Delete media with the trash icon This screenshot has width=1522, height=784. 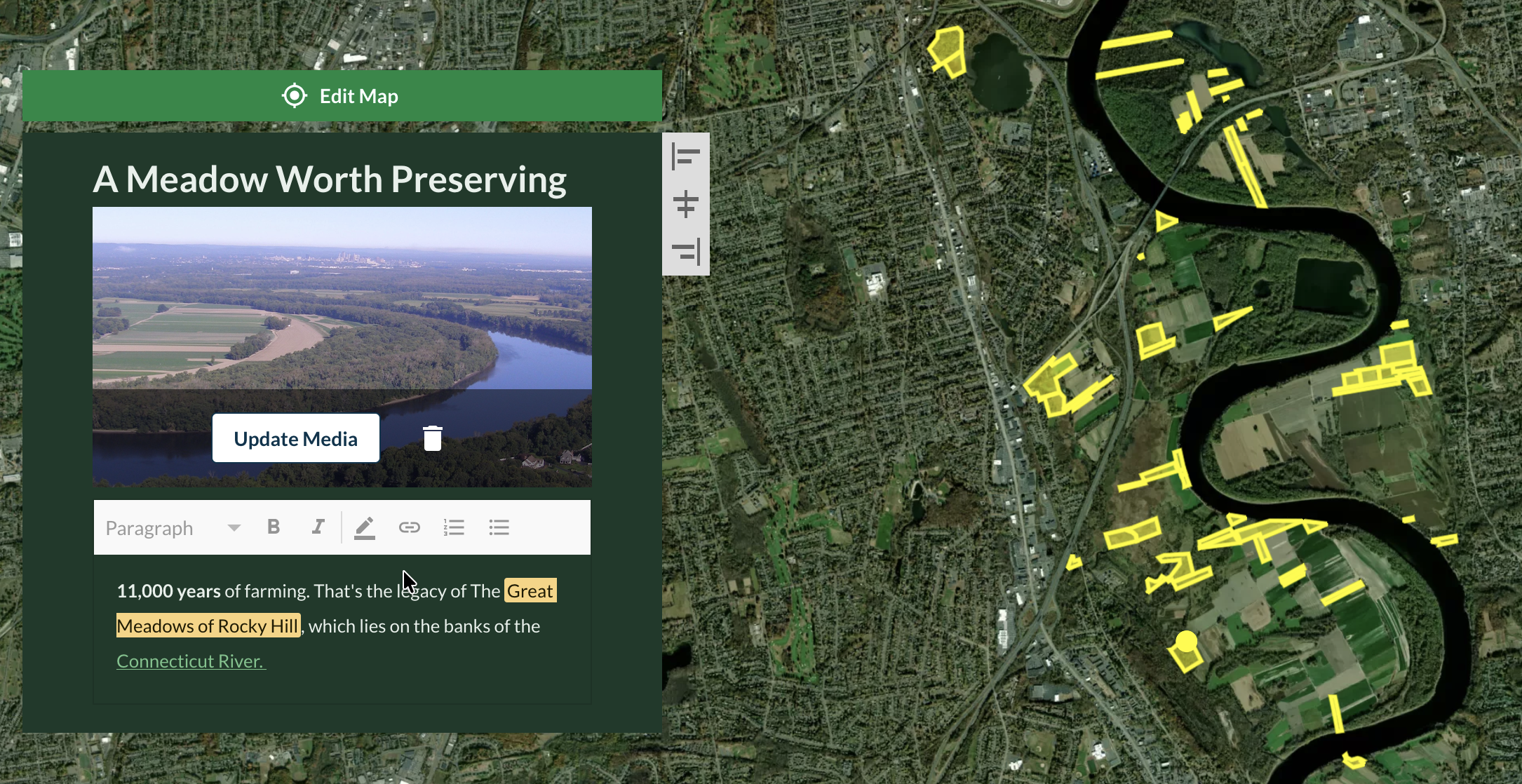(433, 438)
